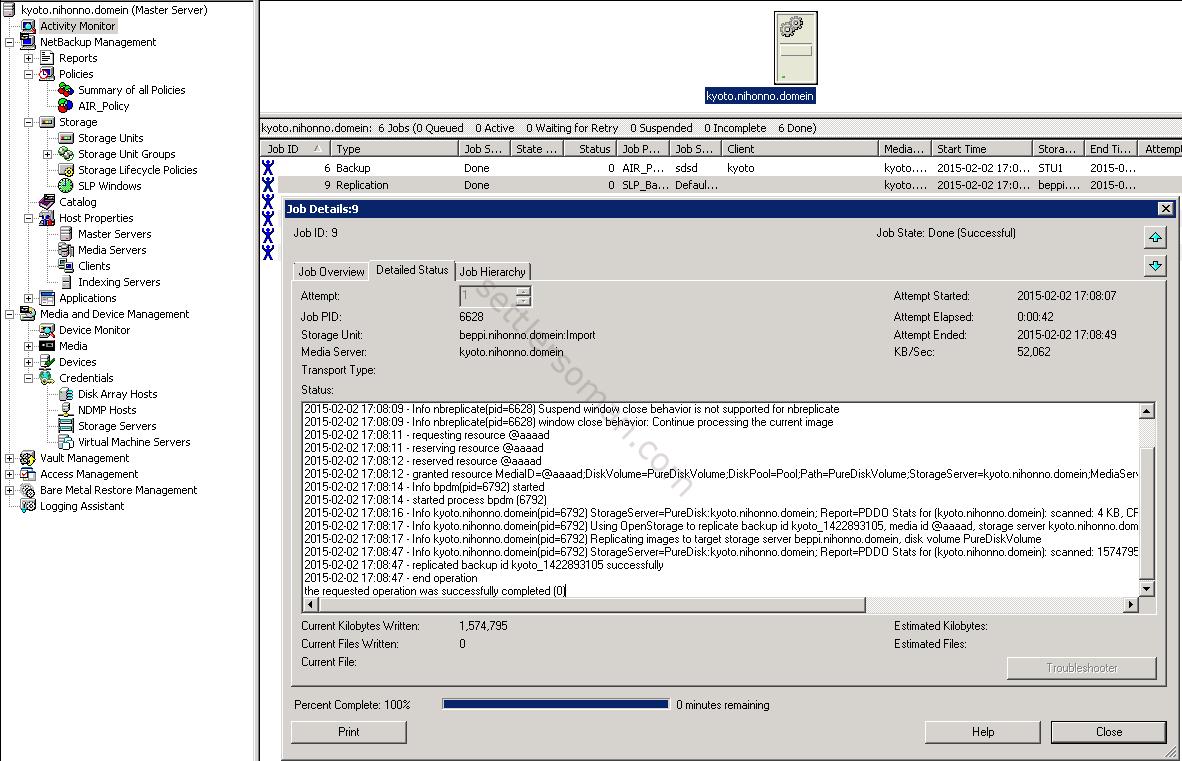Sort jobs by Start Time column
1182x761 pixels.
point(981,149)
